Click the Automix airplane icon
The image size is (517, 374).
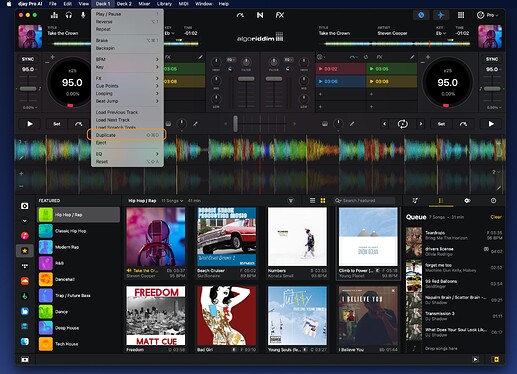[441, 15]
